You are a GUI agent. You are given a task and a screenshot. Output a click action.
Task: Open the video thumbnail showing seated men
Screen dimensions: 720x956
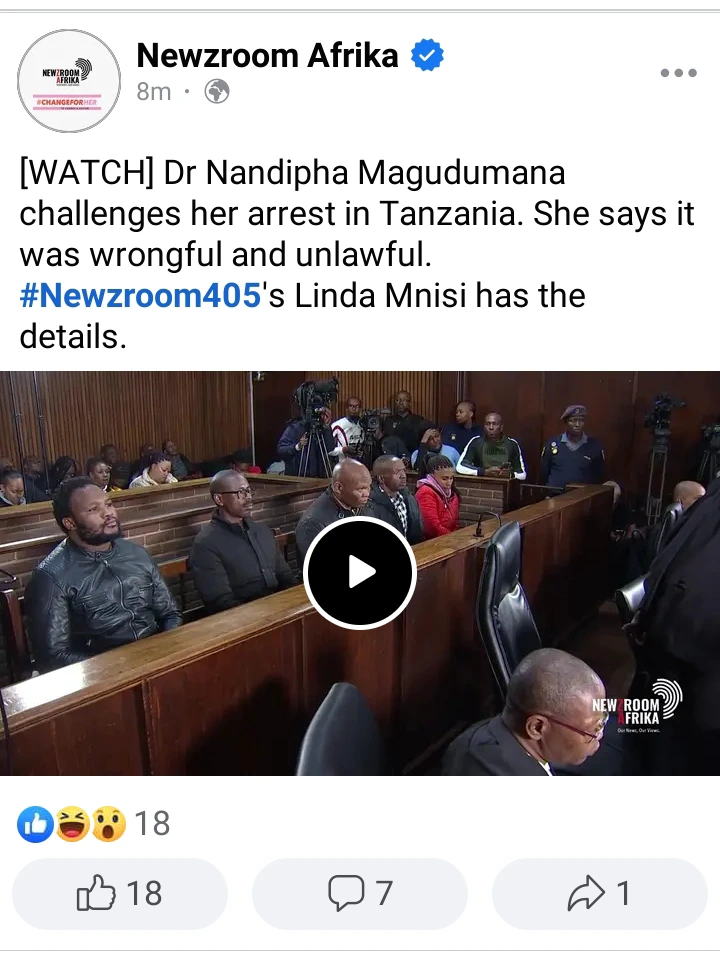pyautogui.click(x=360, y=573)
